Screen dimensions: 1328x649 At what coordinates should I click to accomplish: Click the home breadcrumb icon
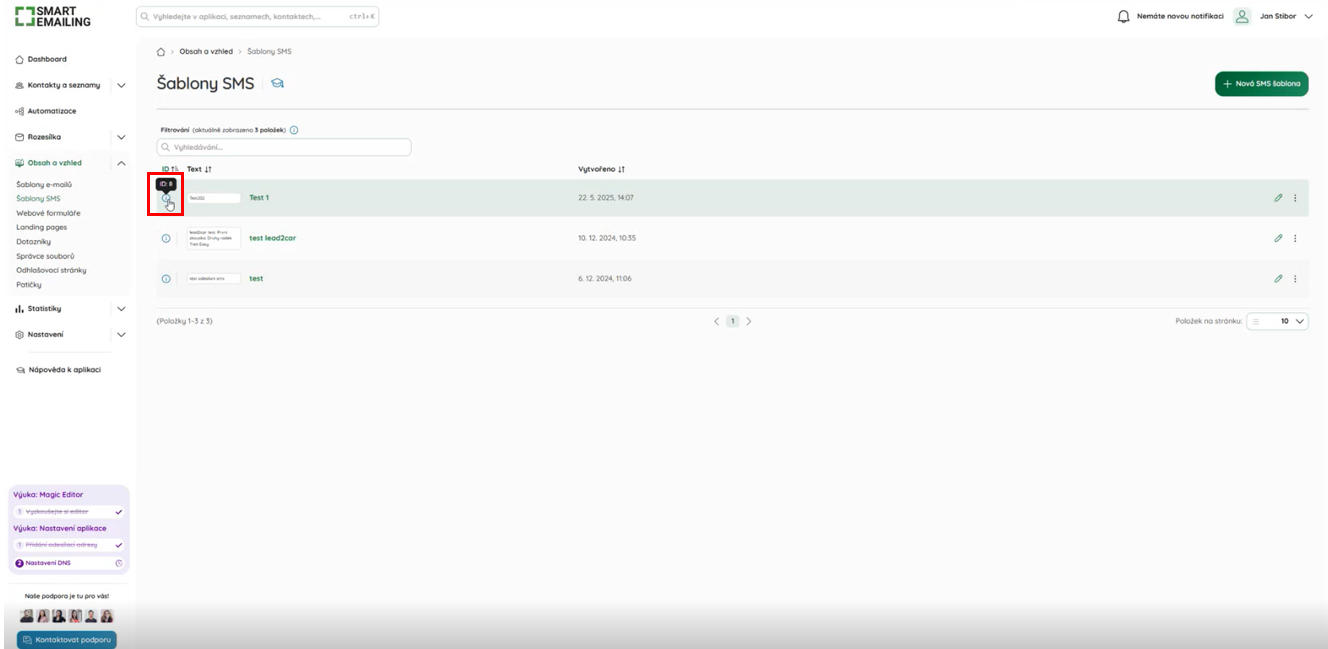click(161, 51)
